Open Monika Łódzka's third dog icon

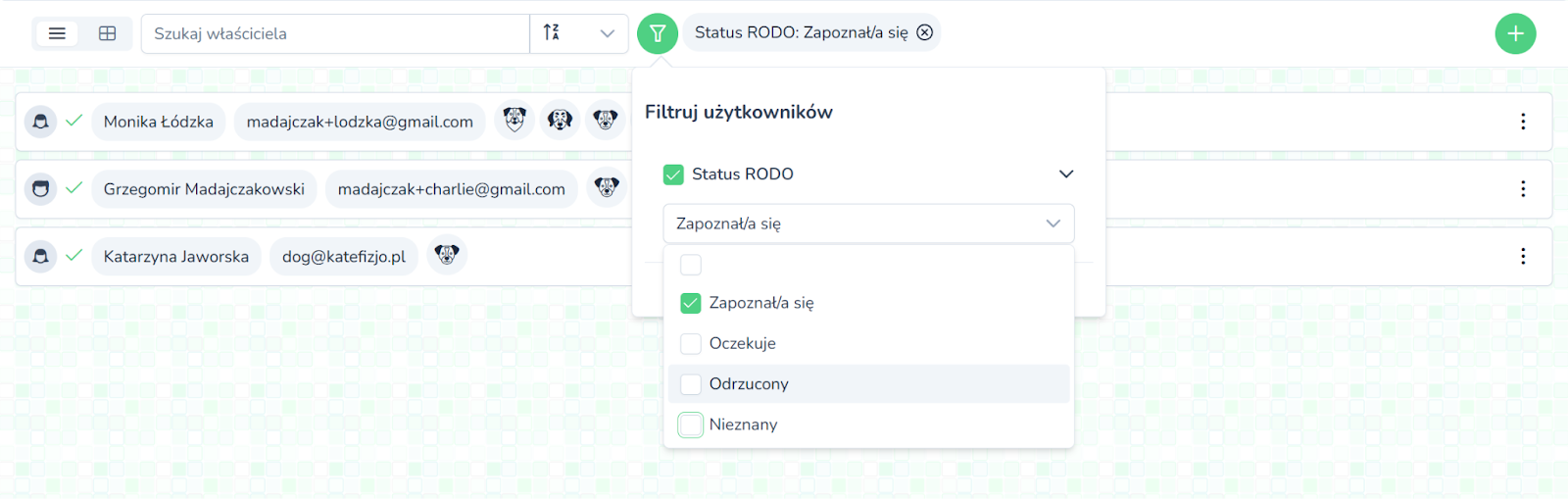coord(606,121)
